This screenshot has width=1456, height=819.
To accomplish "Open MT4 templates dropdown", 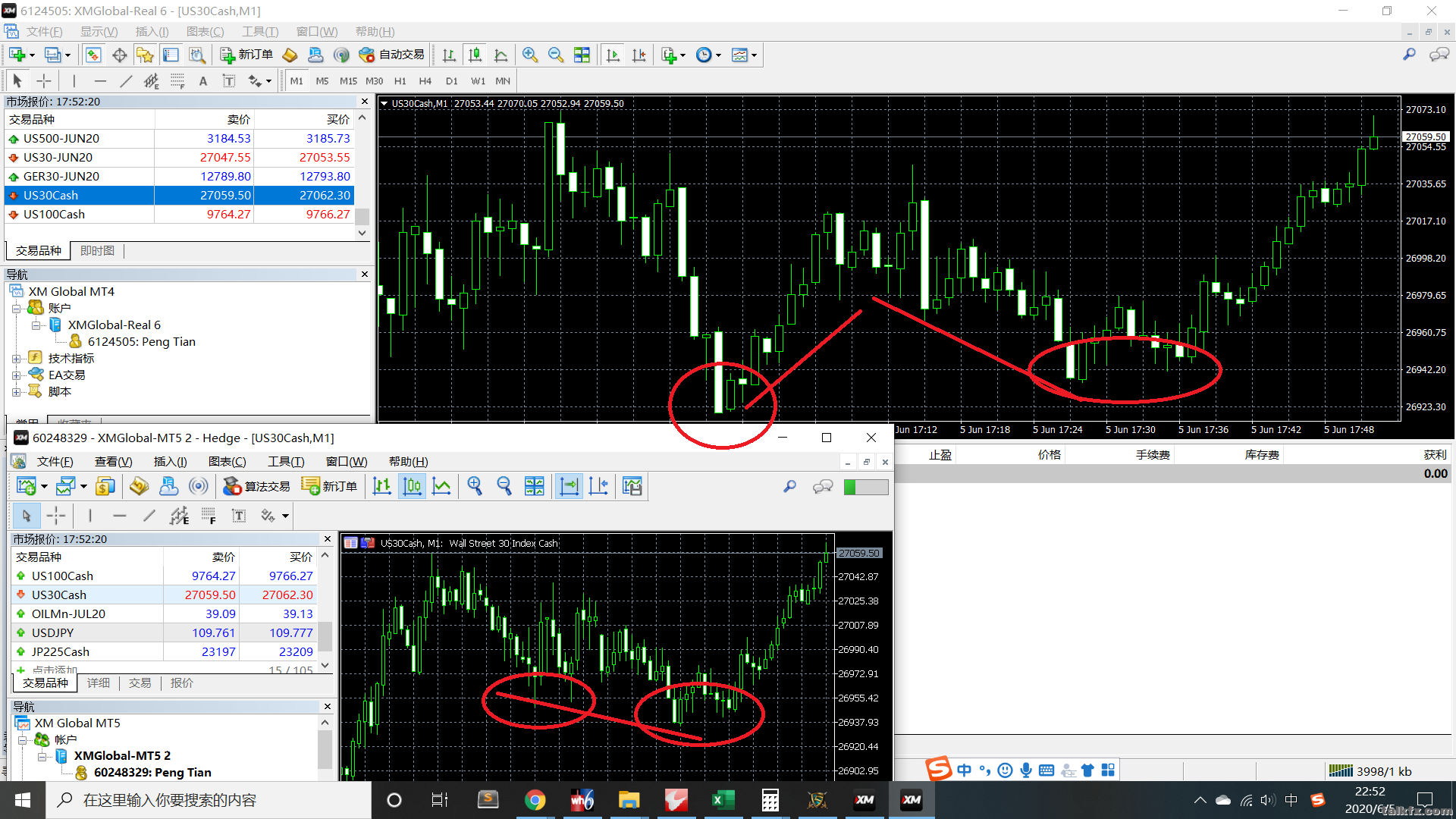I will click(x=744, y=55).
